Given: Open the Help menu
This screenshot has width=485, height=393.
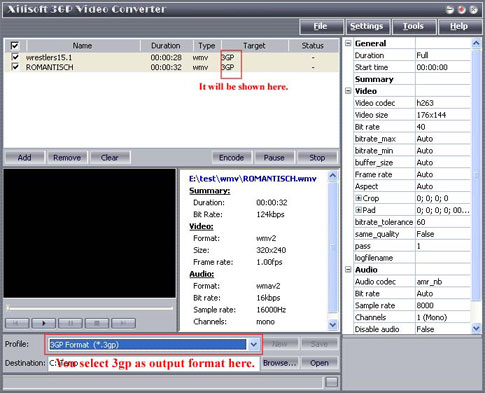Looking at the screenshot, I should click(459, 26).
